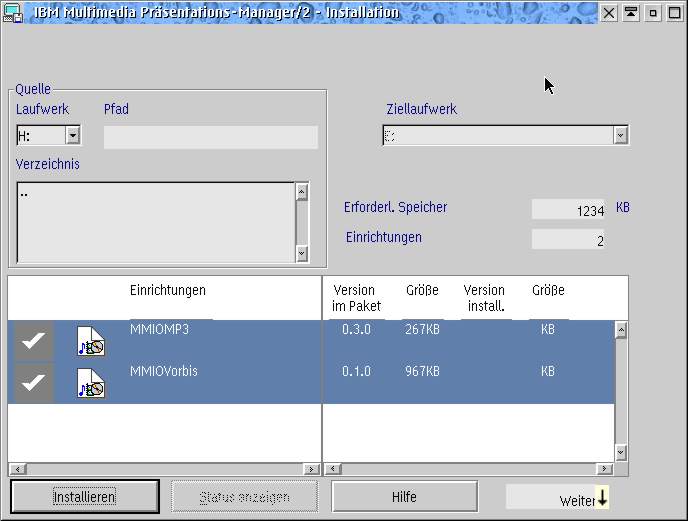Click the 0.3.0 version cell
This screenshot has width=688, height=521.
click(356, 329)
